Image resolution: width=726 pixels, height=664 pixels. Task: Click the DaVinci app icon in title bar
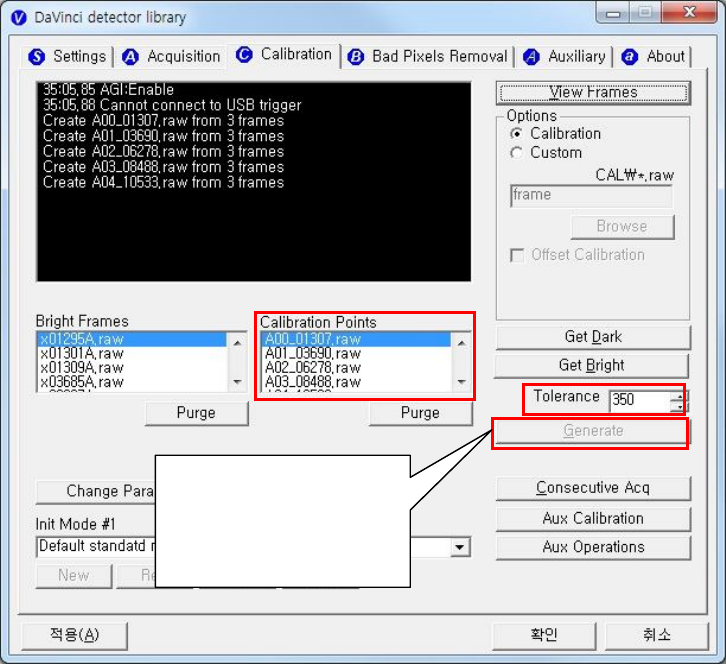19,18
